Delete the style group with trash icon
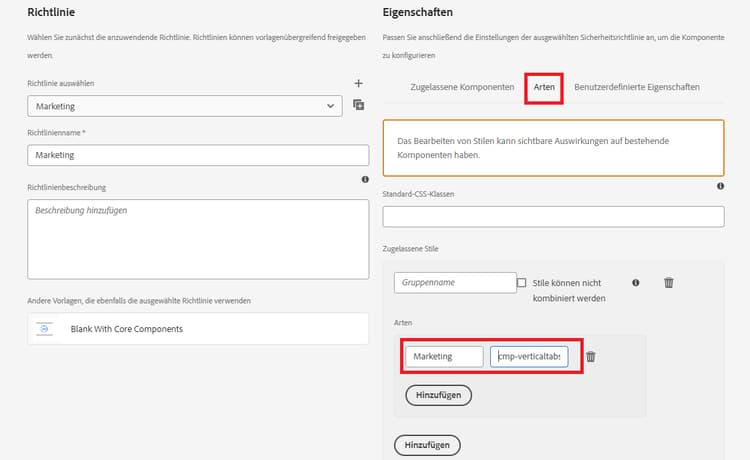 coord(669,283)
